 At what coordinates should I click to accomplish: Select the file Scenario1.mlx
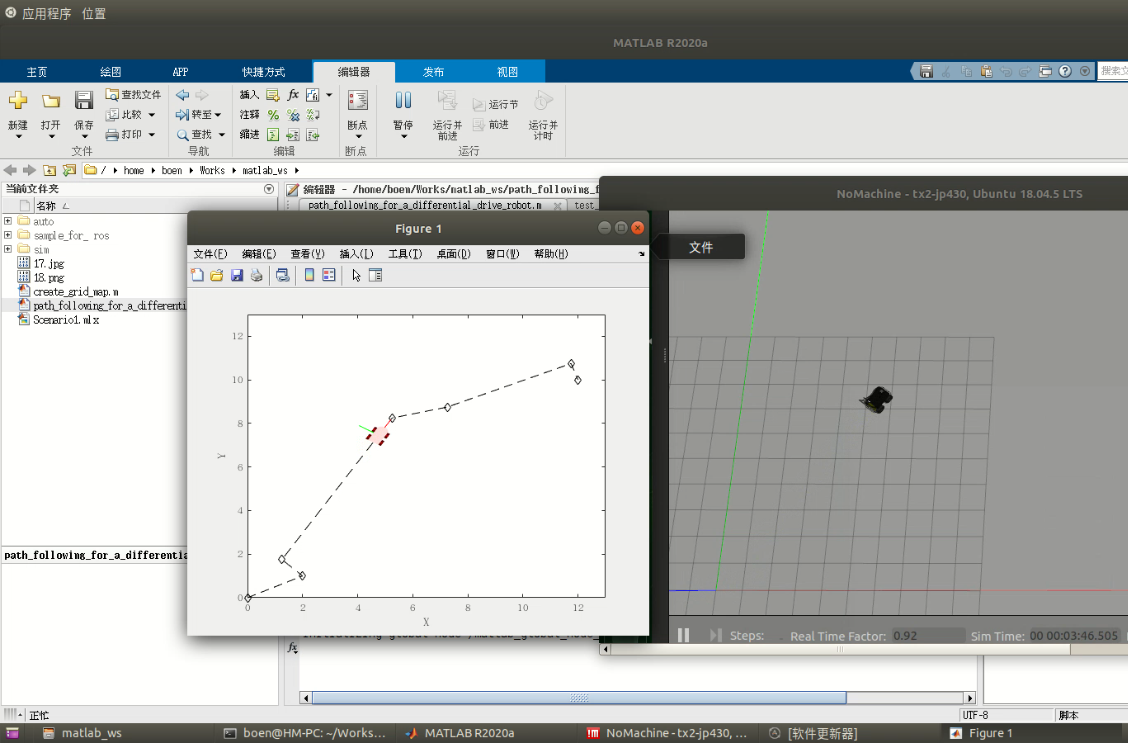(x=66, y=319)
